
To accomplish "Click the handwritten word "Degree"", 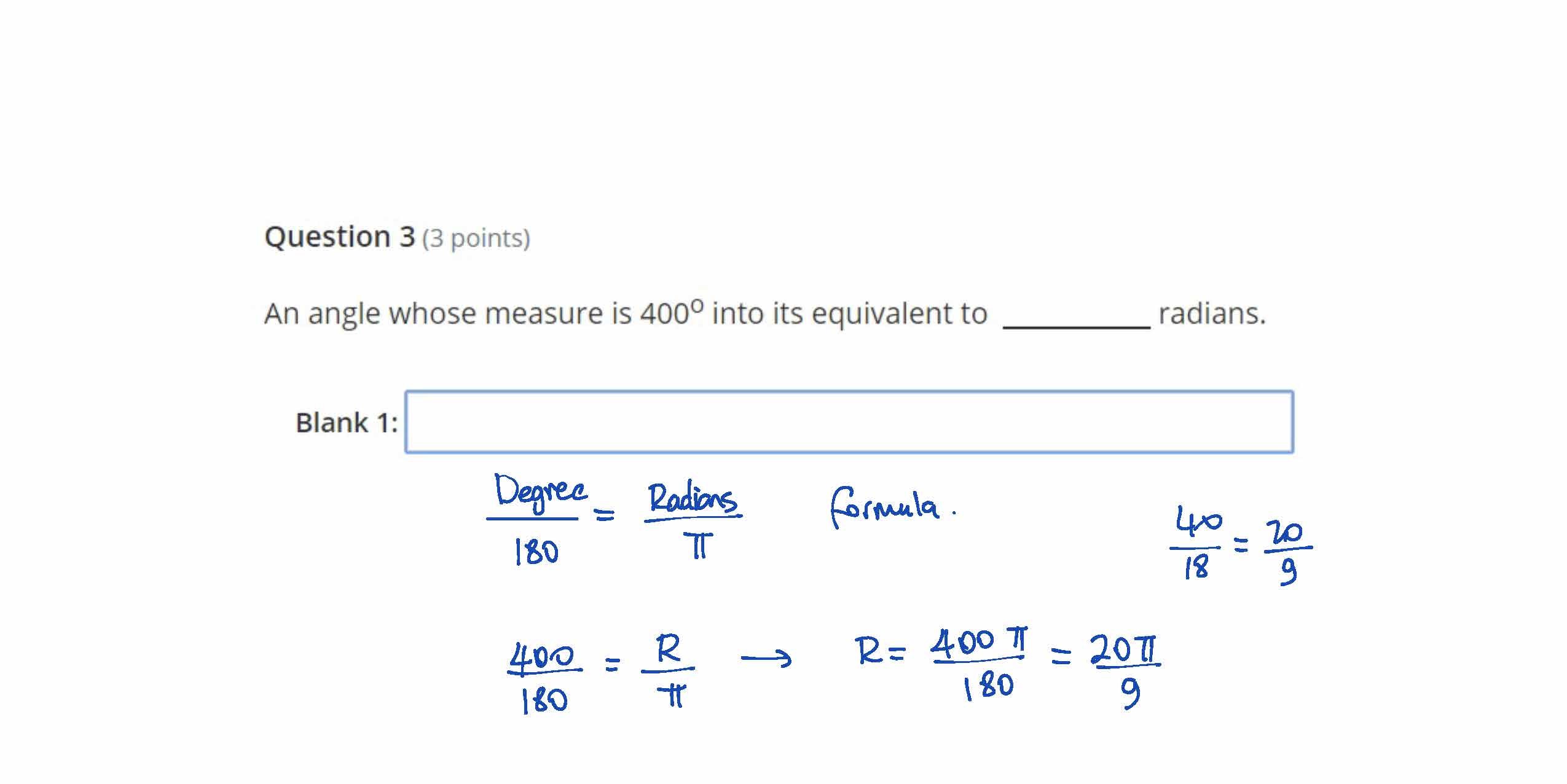I will pos(540,493).
